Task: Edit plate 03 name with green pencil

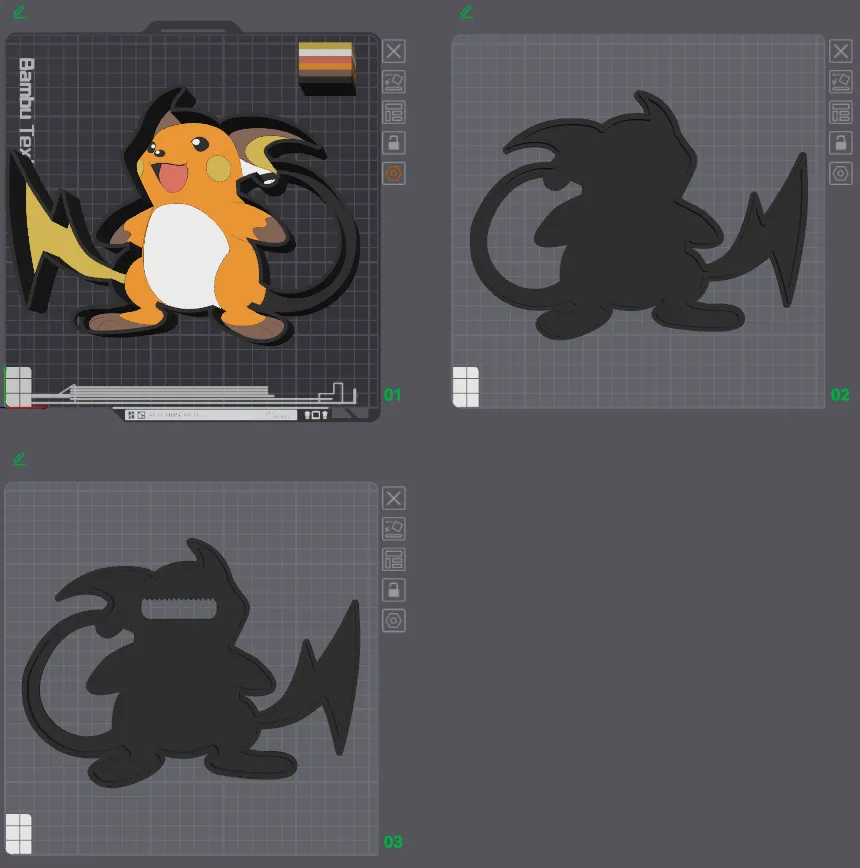Action: pos(18,459)
